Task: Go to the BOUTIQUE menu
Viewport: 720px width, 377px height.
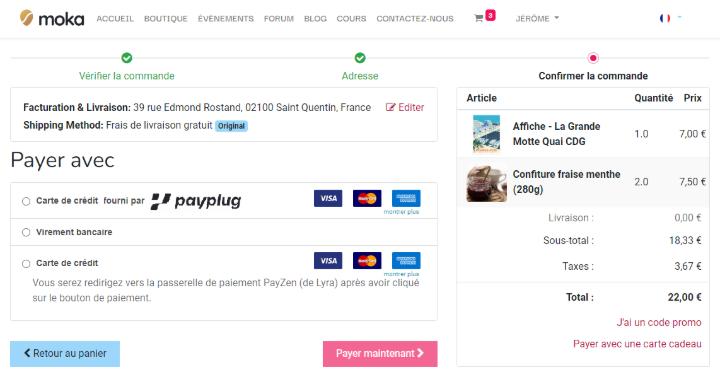Action: 166,18
